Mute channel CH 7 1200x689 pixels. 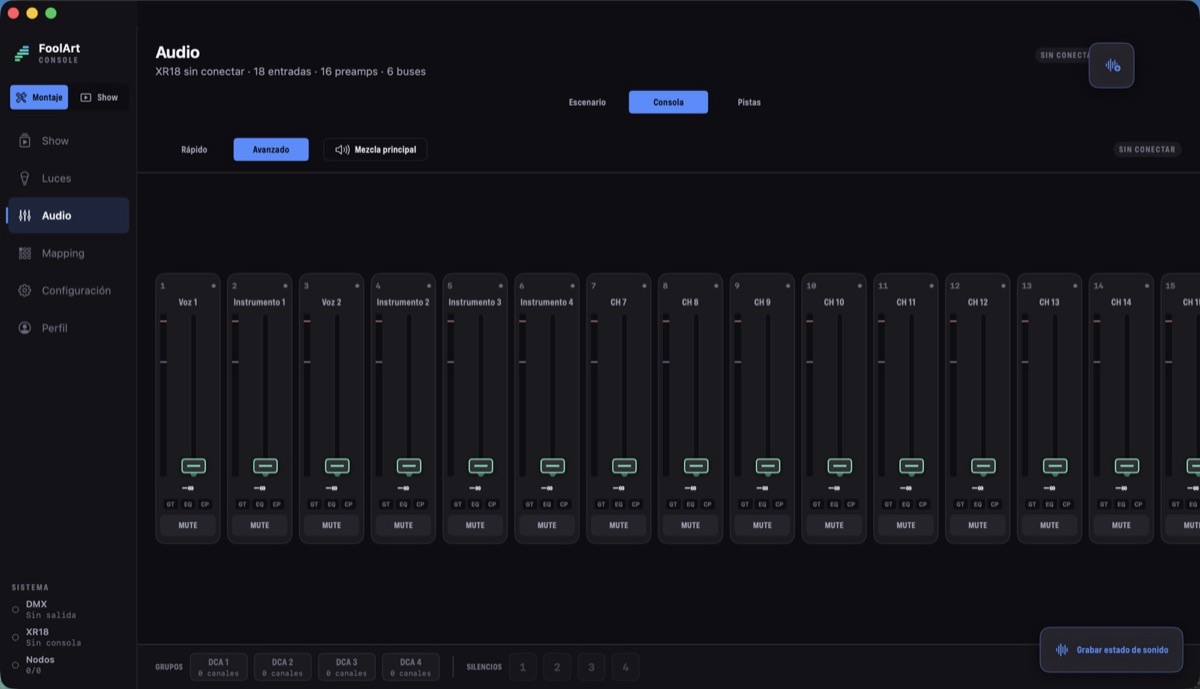click(x=619, y=525)
